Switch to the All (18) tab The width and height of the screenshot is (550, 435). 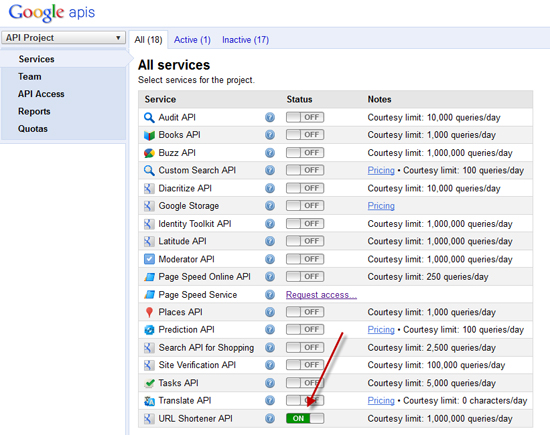pos(148,40)
